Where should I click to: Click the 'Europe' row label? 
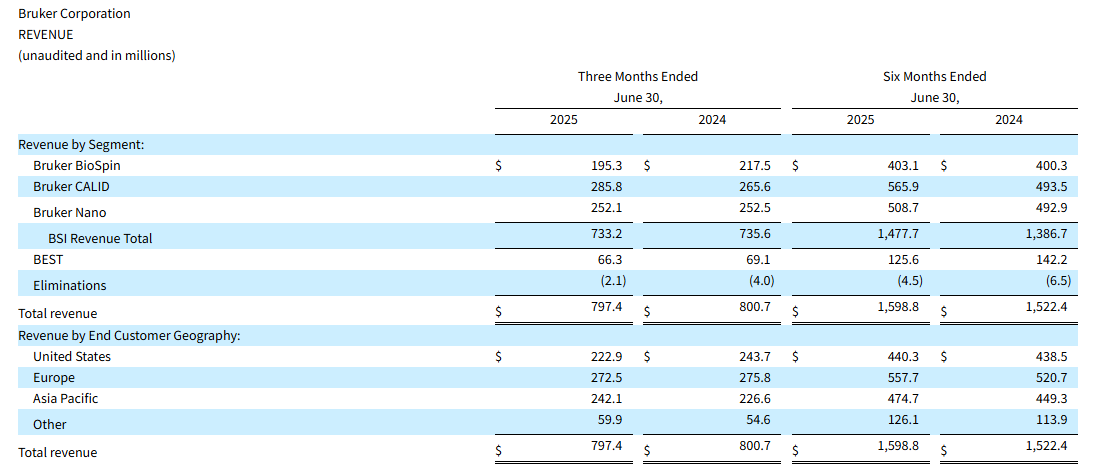coord(53,378)
